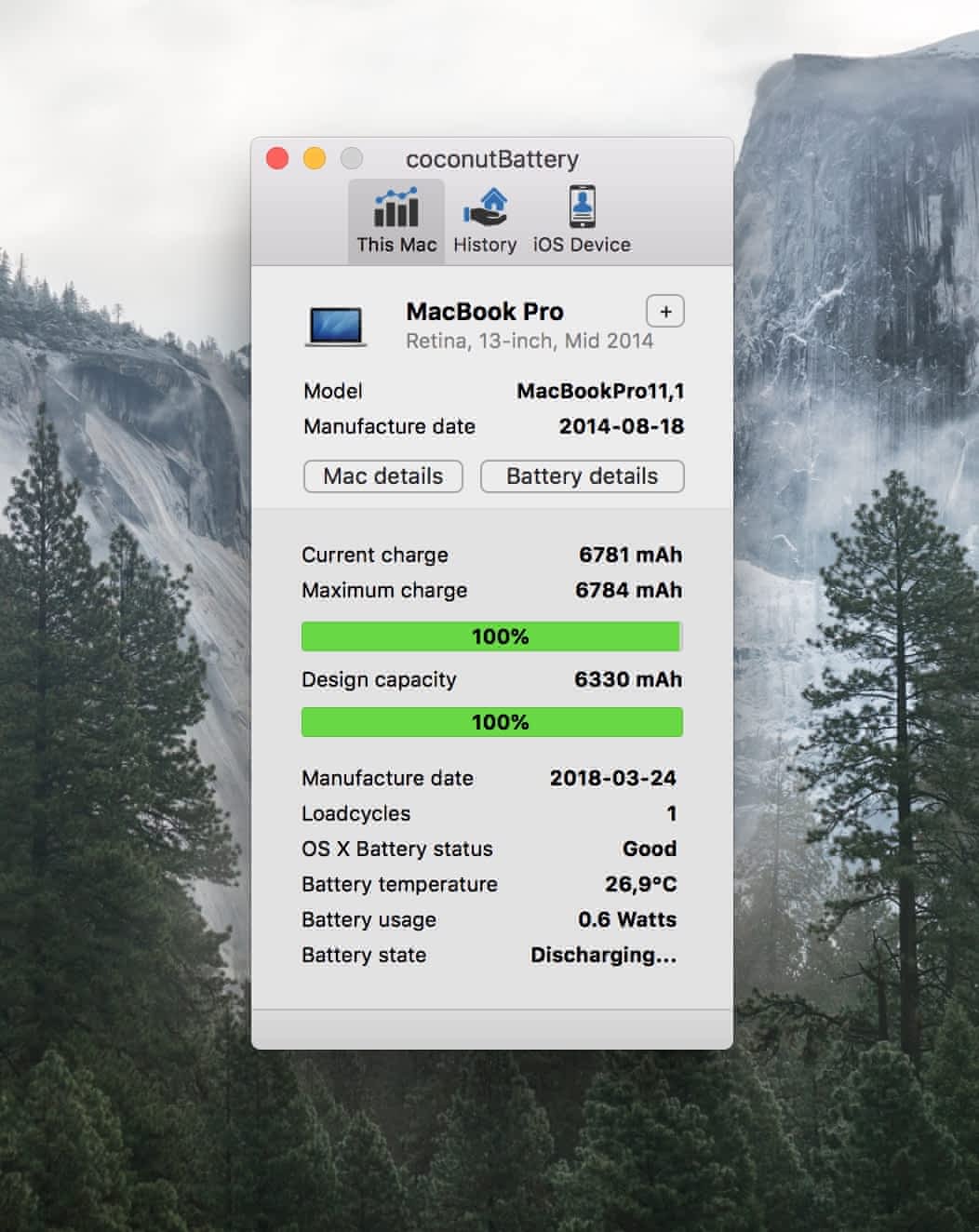
Task: Select the 6781 mAh current charge value
Action: (631, 555)
